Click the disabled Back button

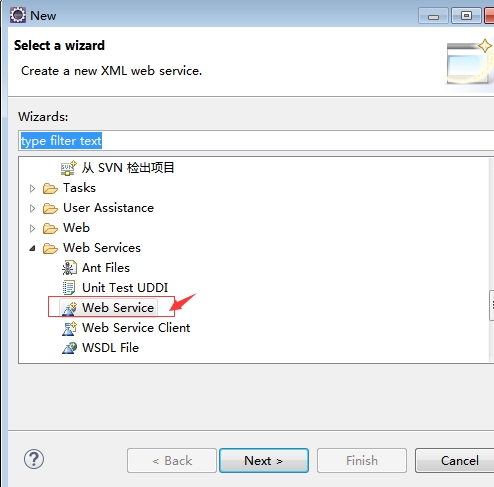[172, 461]
